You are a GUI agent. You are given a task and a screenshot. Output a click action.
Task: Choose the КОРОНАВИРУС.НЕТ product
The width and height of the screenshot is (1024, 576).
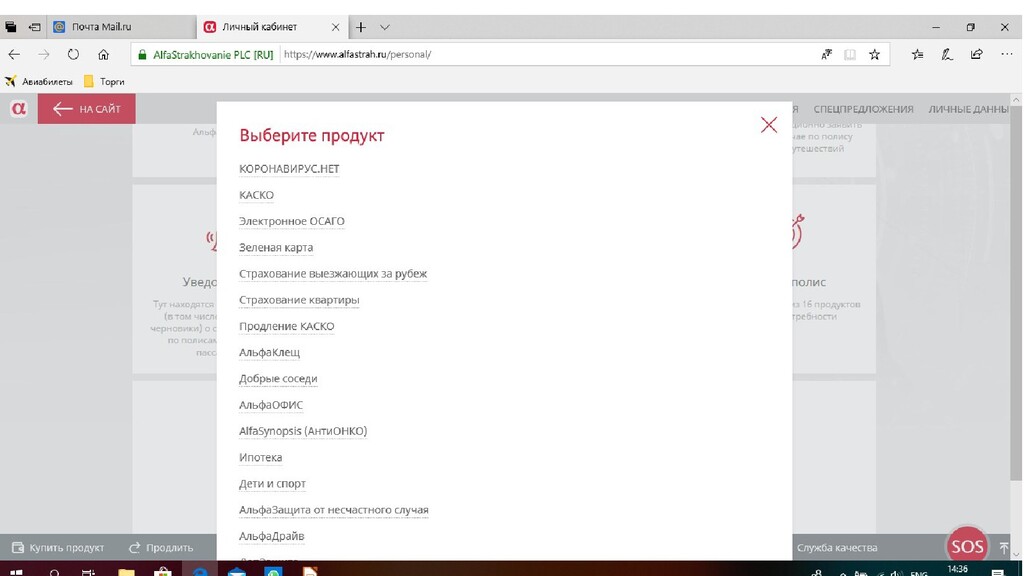tap(289, 168)
